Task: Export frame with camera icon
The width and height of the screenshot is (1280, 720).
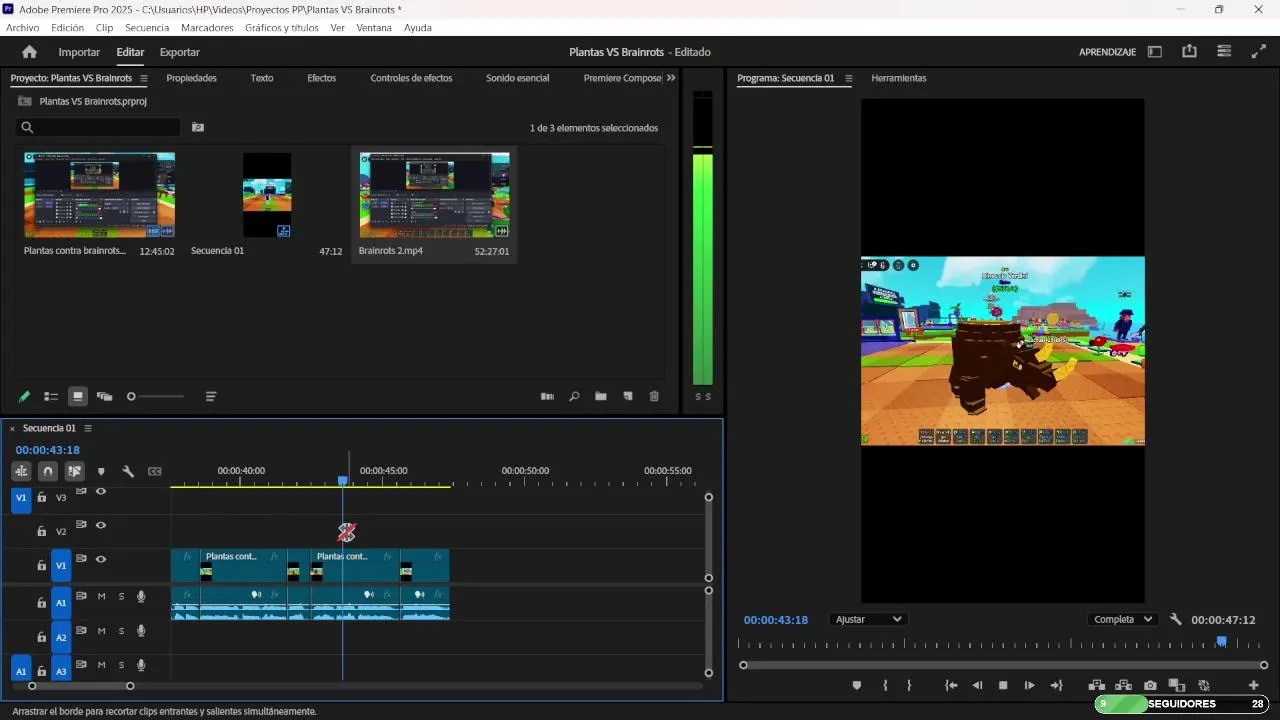Action: 1150,686
